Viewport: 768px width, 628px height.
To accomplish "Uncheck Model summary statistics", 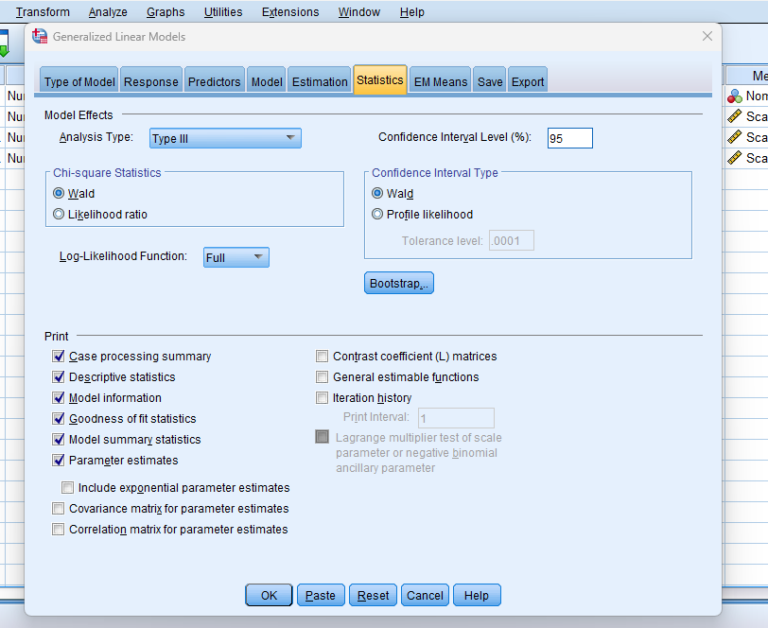I will [58, 439].
